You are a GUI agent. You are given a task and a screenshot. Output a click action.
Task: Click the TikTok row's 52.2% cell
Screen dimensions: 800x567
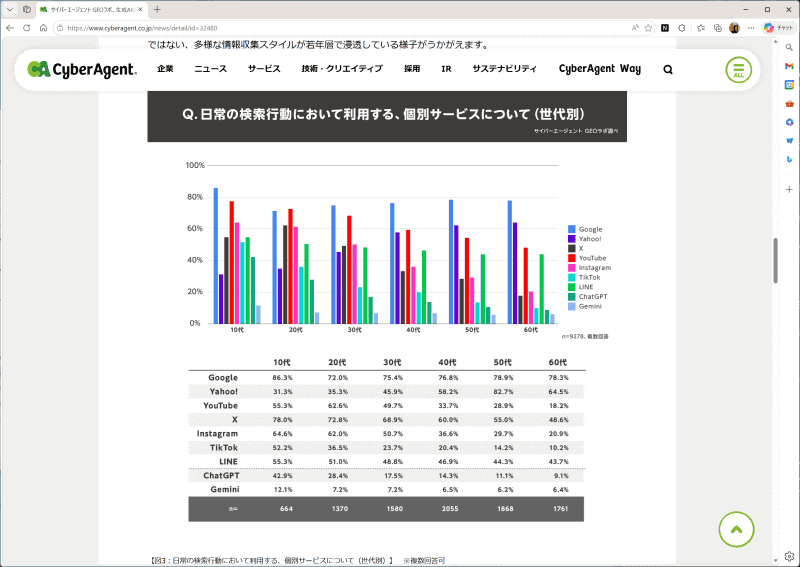(x=282, y=448)
